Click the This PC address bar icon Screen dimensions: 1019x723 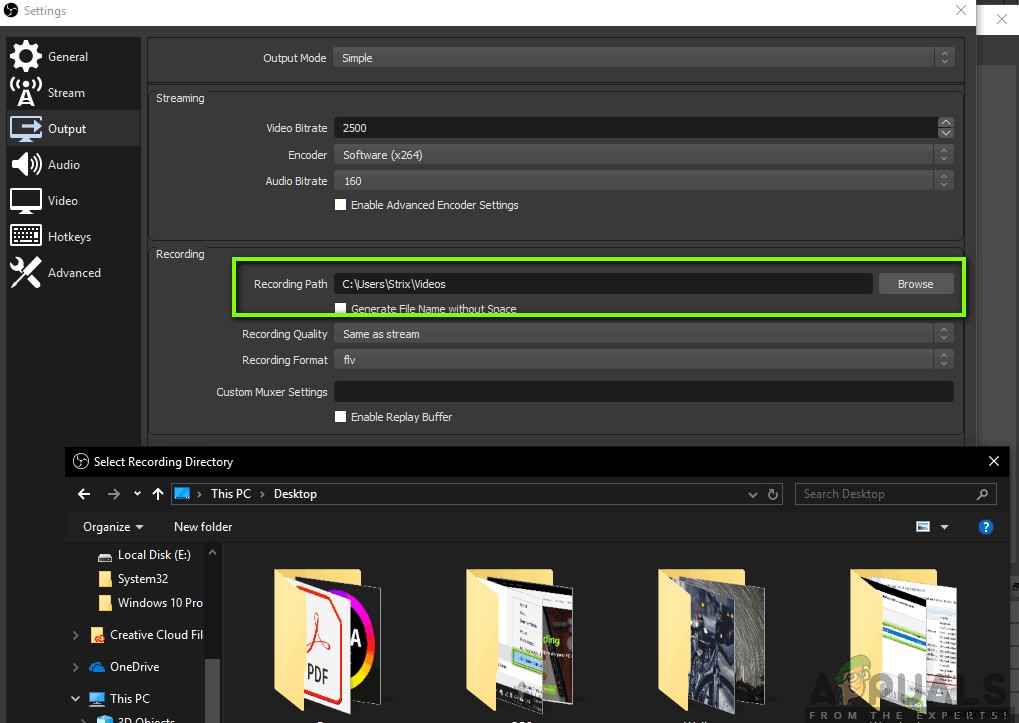(x=183, y=494)
